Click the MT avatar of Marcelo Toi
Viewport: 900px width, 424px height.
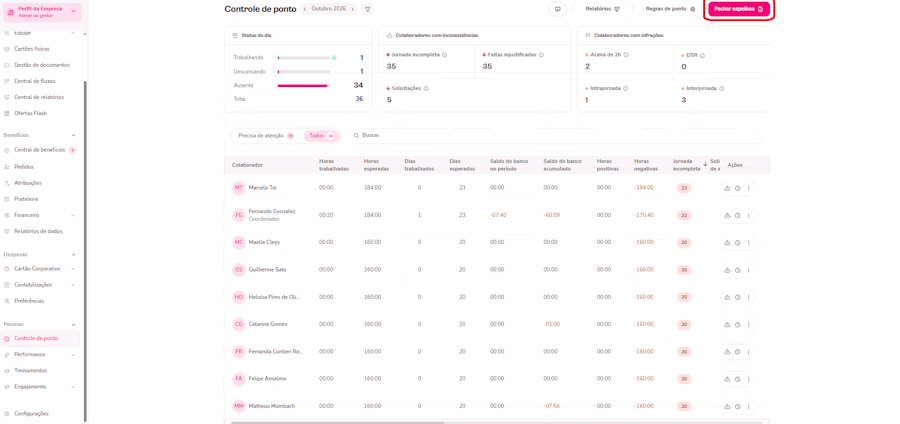[239, 188]
